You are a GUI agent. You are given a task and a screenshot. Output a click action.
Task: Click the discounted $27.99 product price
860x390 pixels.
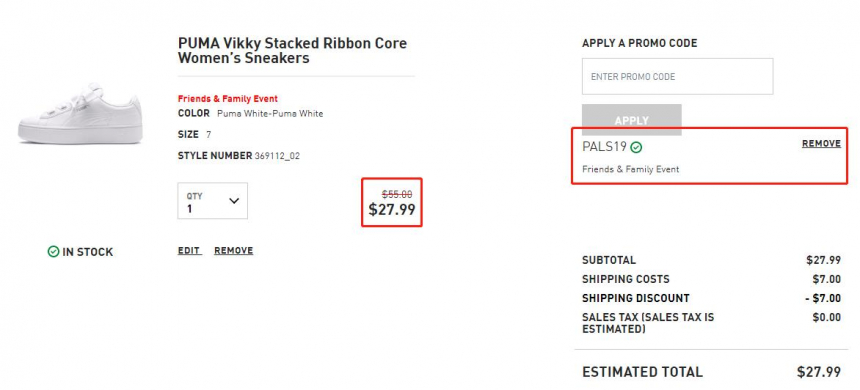pos(392,210)
